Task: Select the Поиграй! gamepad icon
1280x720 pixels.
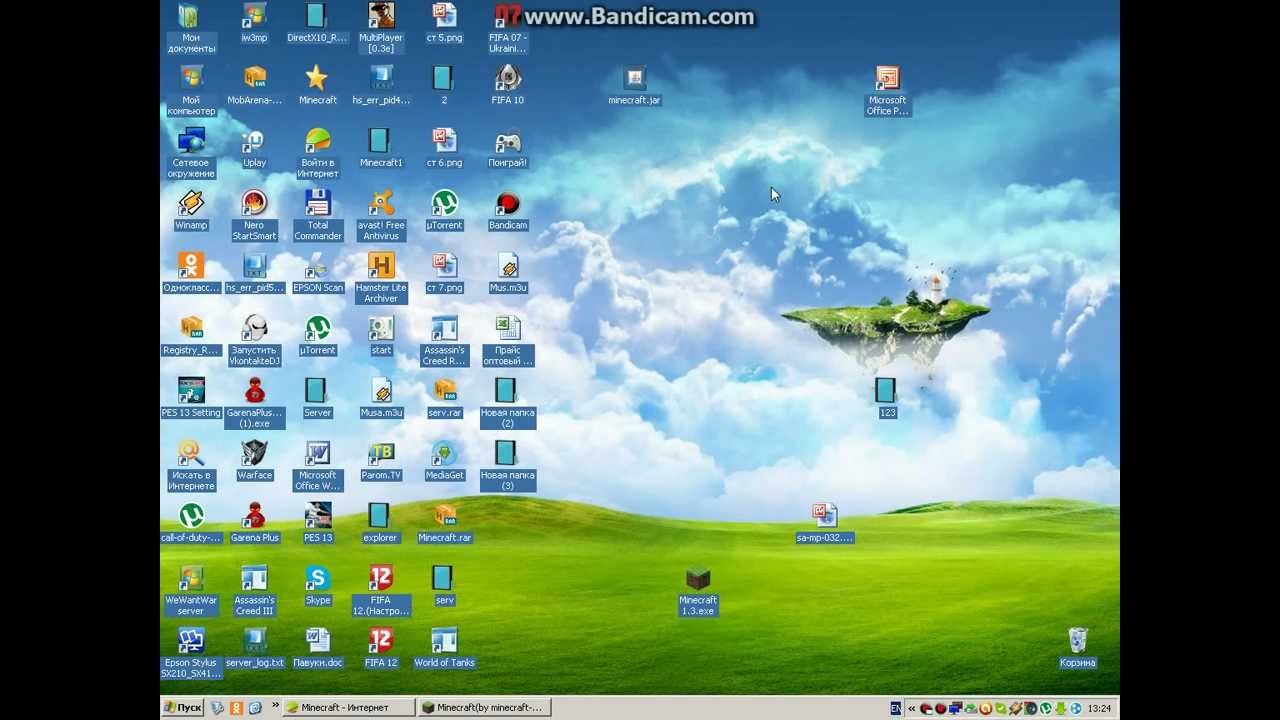Action: [x=508, y=141]
